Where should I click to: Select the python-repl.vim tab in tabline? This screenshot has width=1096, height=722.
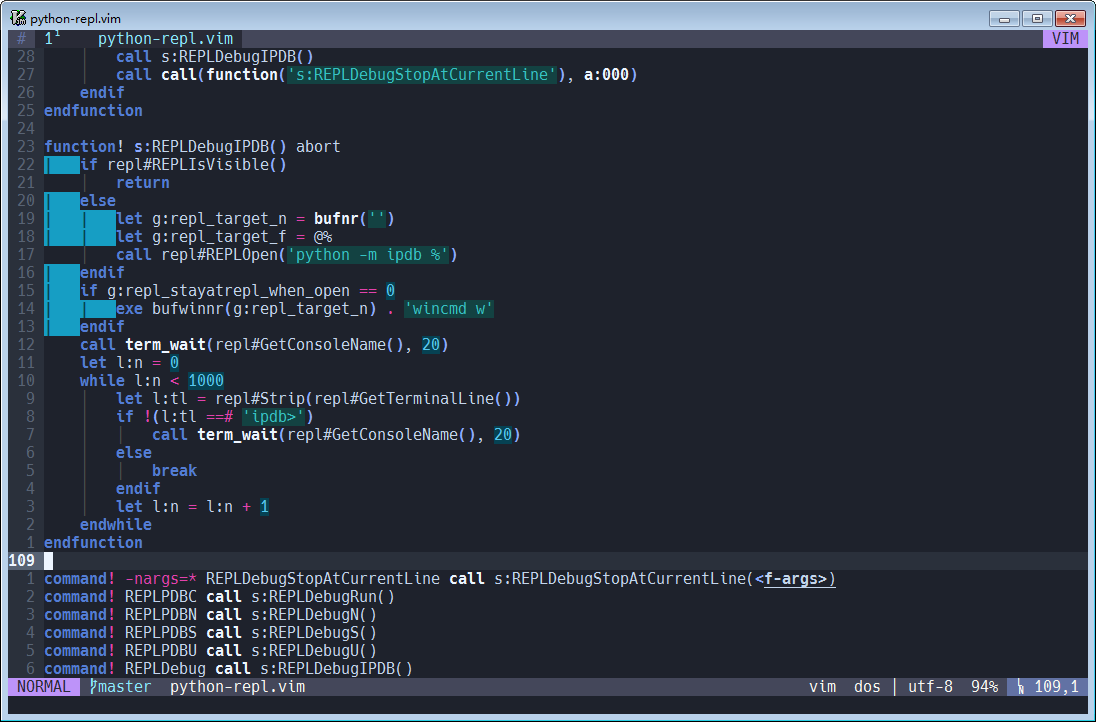coord(165,38)
